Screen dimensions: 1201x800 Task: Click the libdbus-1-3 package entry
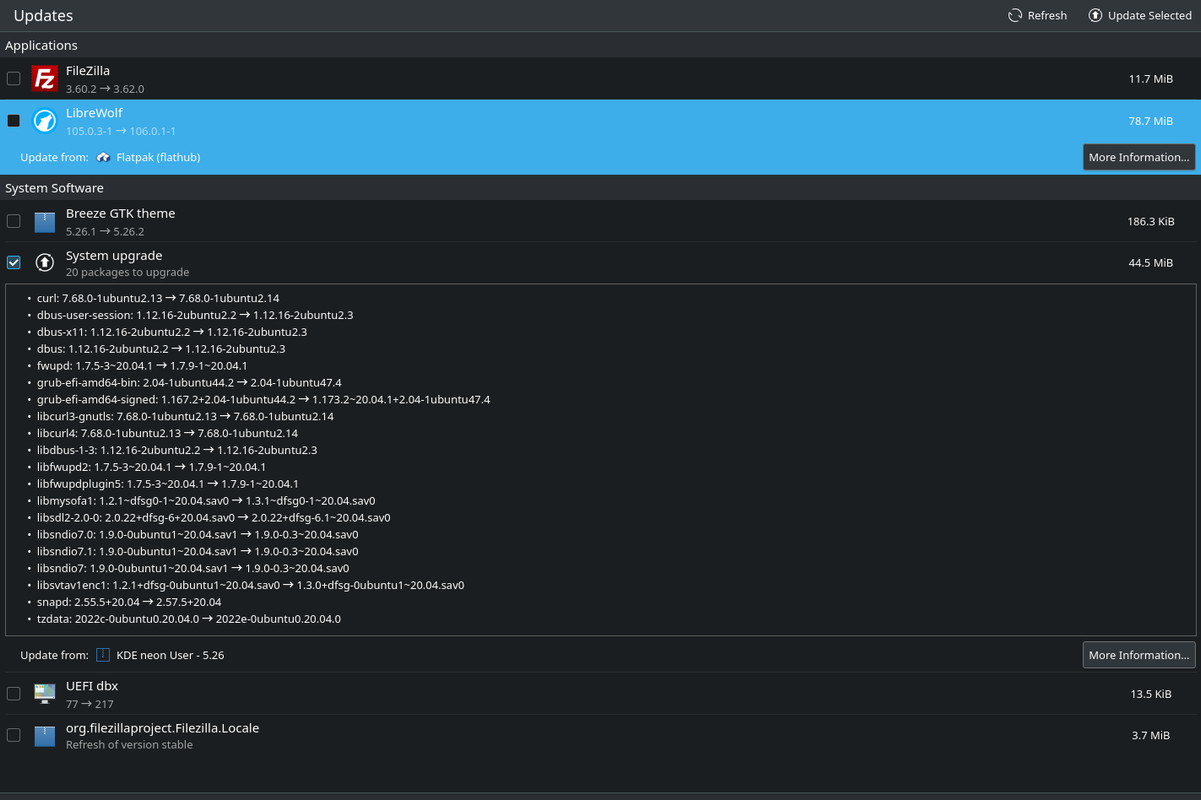pos(177,450)
